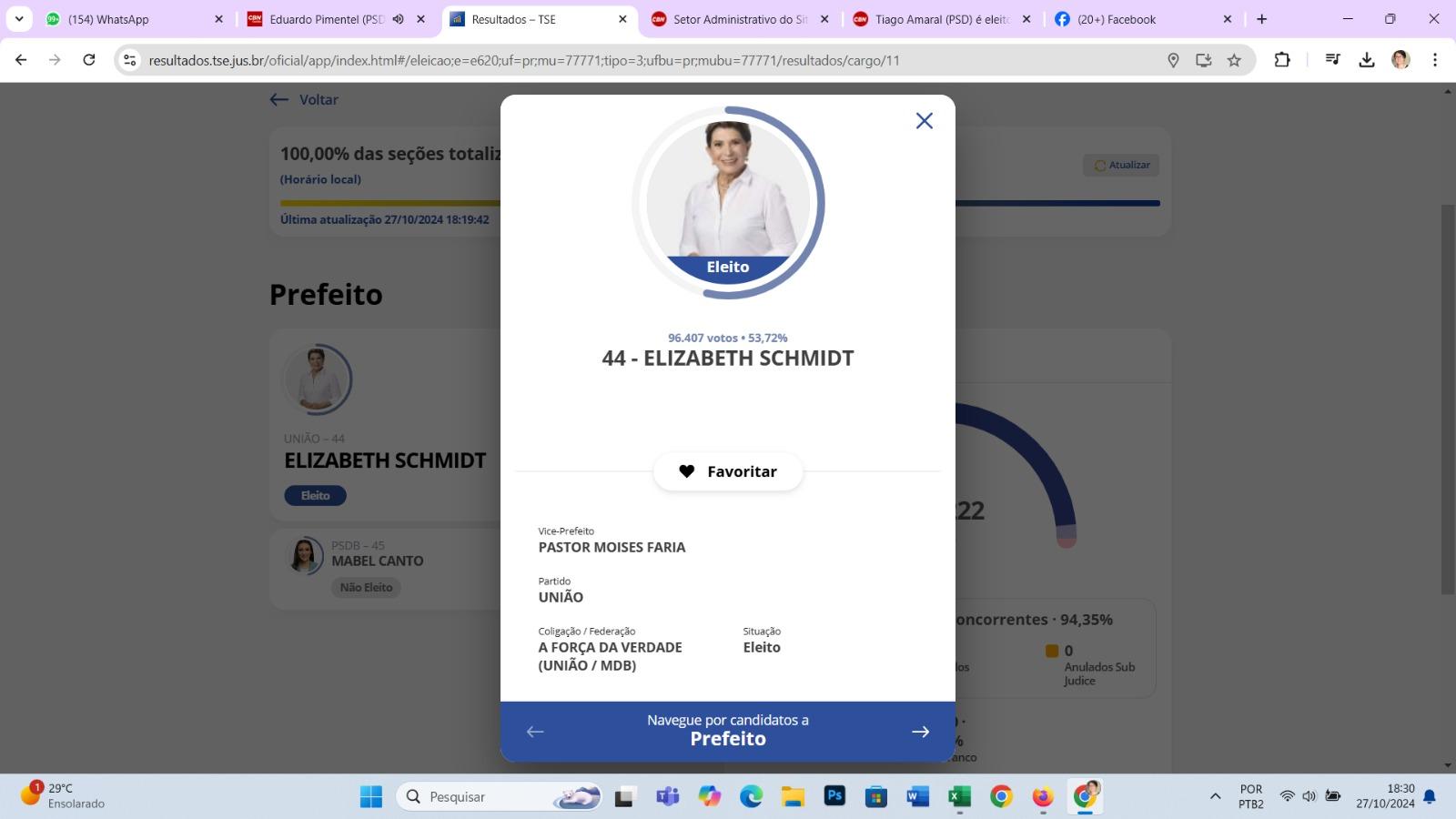Click the media controls icon in toolbar
The height and width of the screenshot is (819, 1456).
pos(1332,60)
